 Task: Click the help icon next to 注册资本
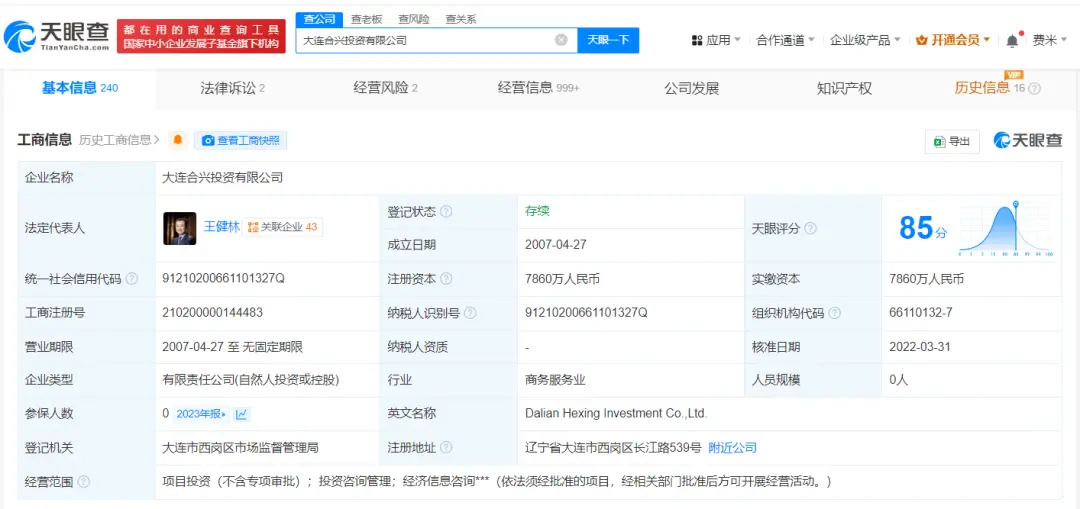tap(446, 279)
